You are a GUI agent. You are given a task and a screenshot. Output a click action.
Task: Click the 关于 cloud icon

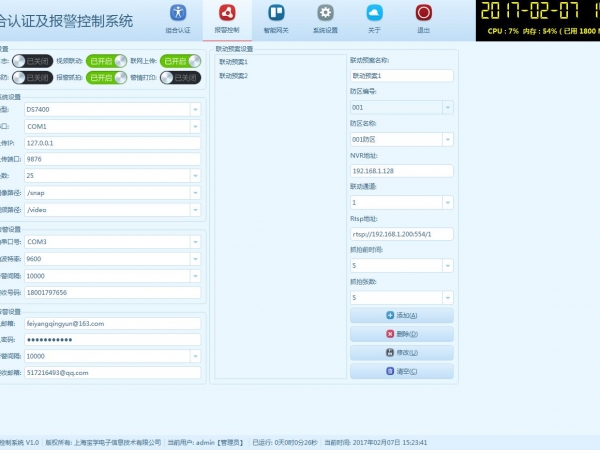[x=374, y=17]
